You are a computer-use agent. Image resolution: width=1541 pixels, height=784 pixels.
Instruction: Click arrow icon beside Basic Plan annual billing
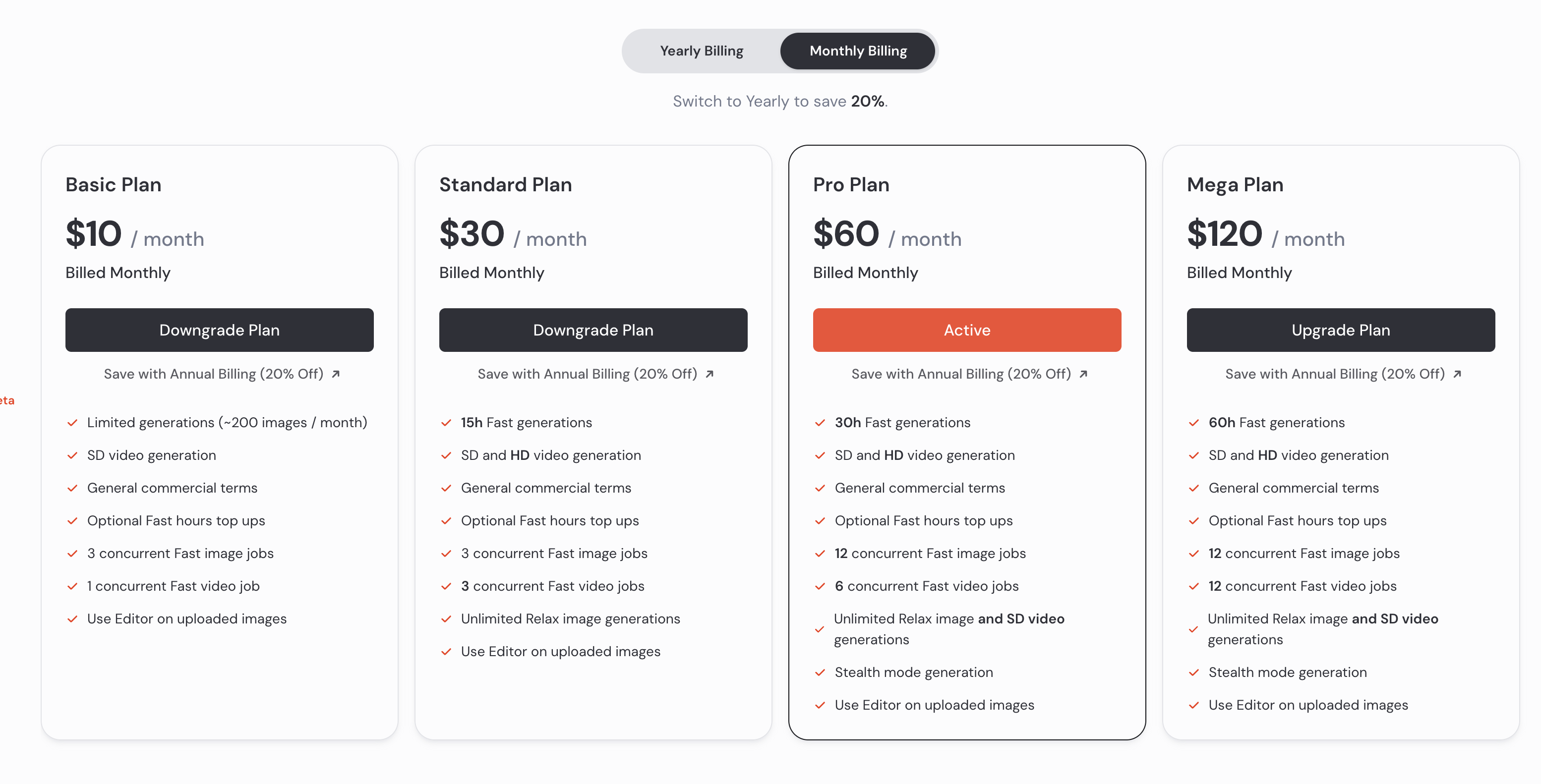[x=336, y=374]
